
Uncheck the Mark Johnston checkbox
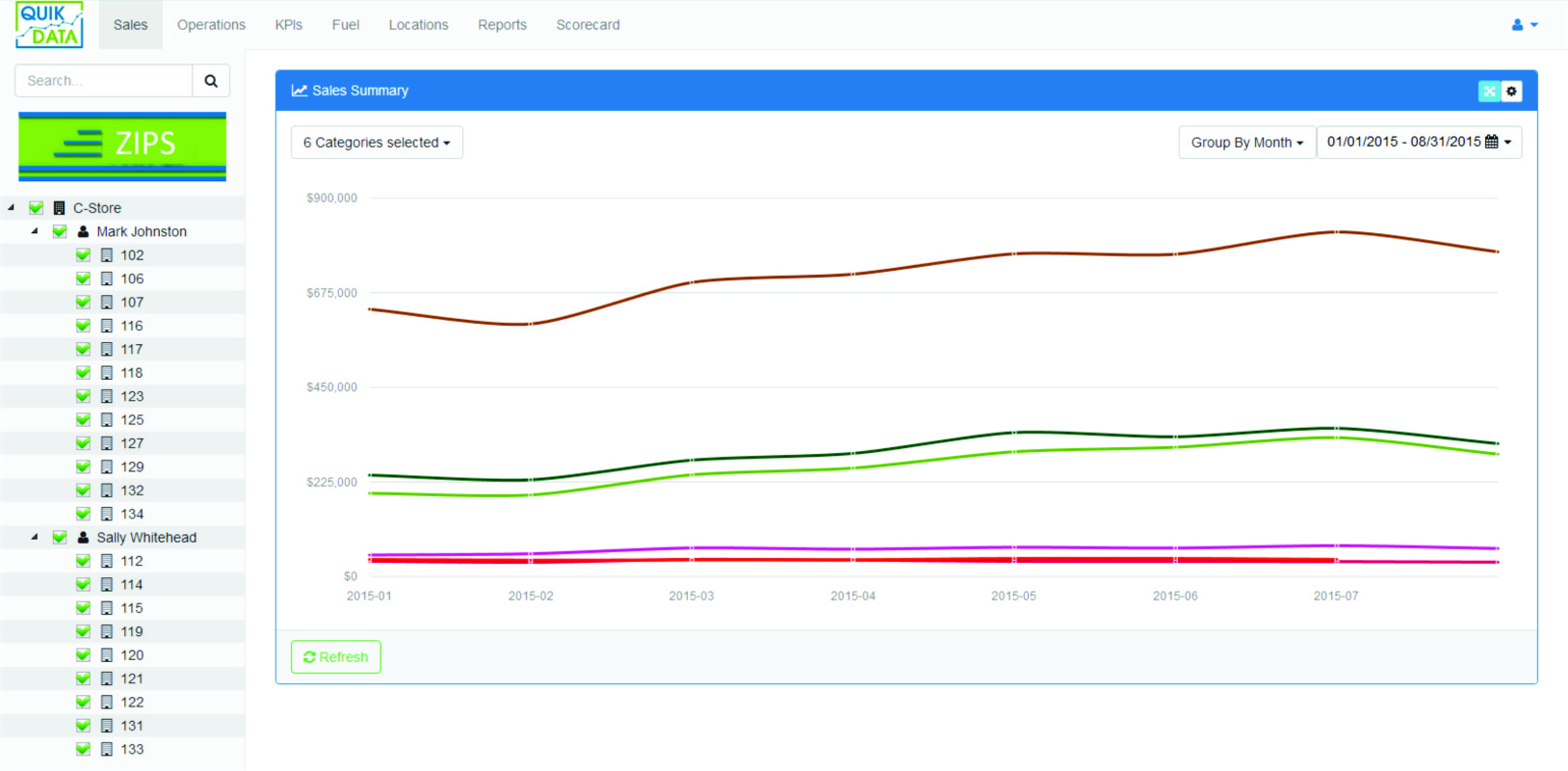[x=60, y=231]
